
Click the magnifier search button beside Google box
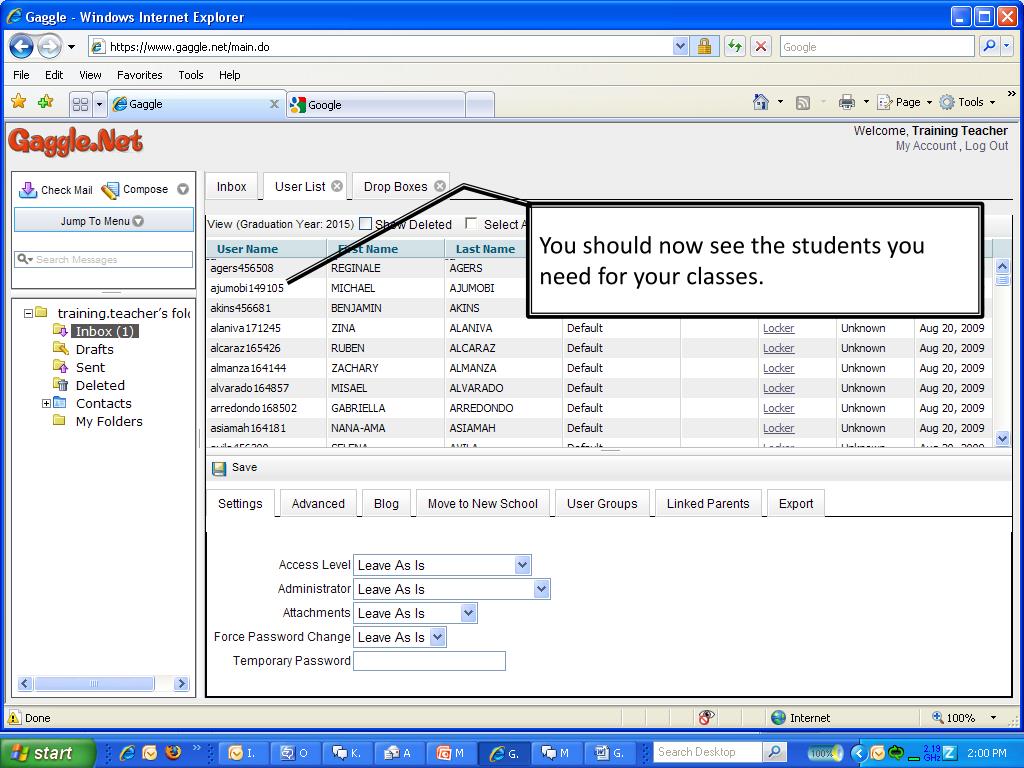(989, 46)
